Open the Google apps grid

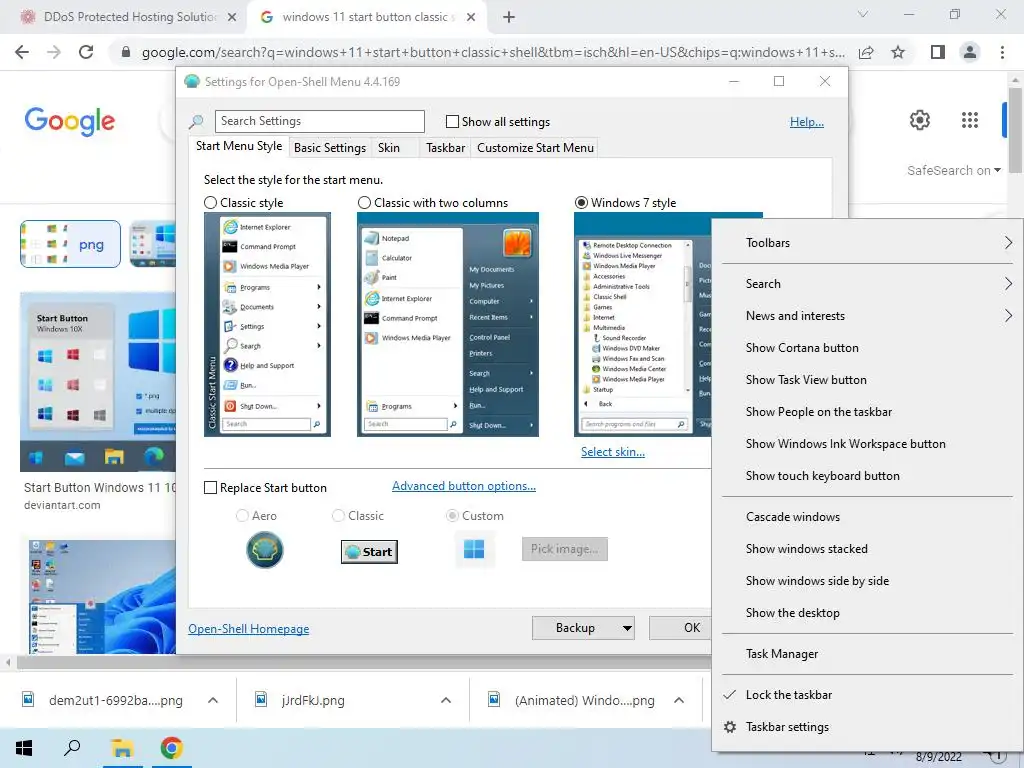pyautogui.click(x=970, y=120)
